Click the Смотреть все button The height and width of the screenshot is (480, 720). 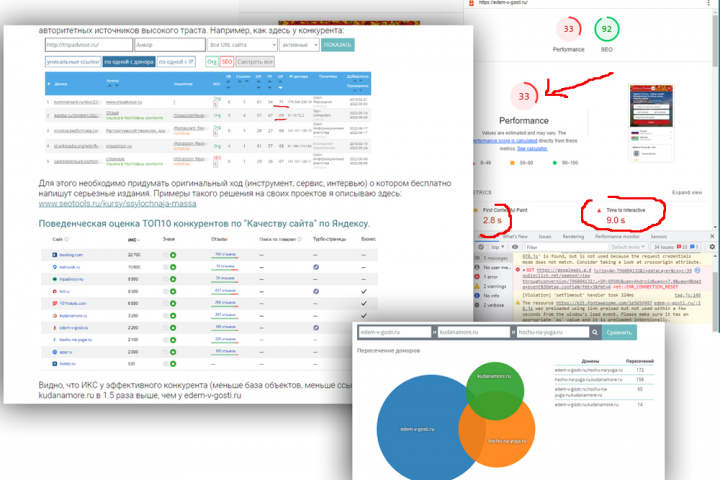pyautogui.click(x=255, y=62)
